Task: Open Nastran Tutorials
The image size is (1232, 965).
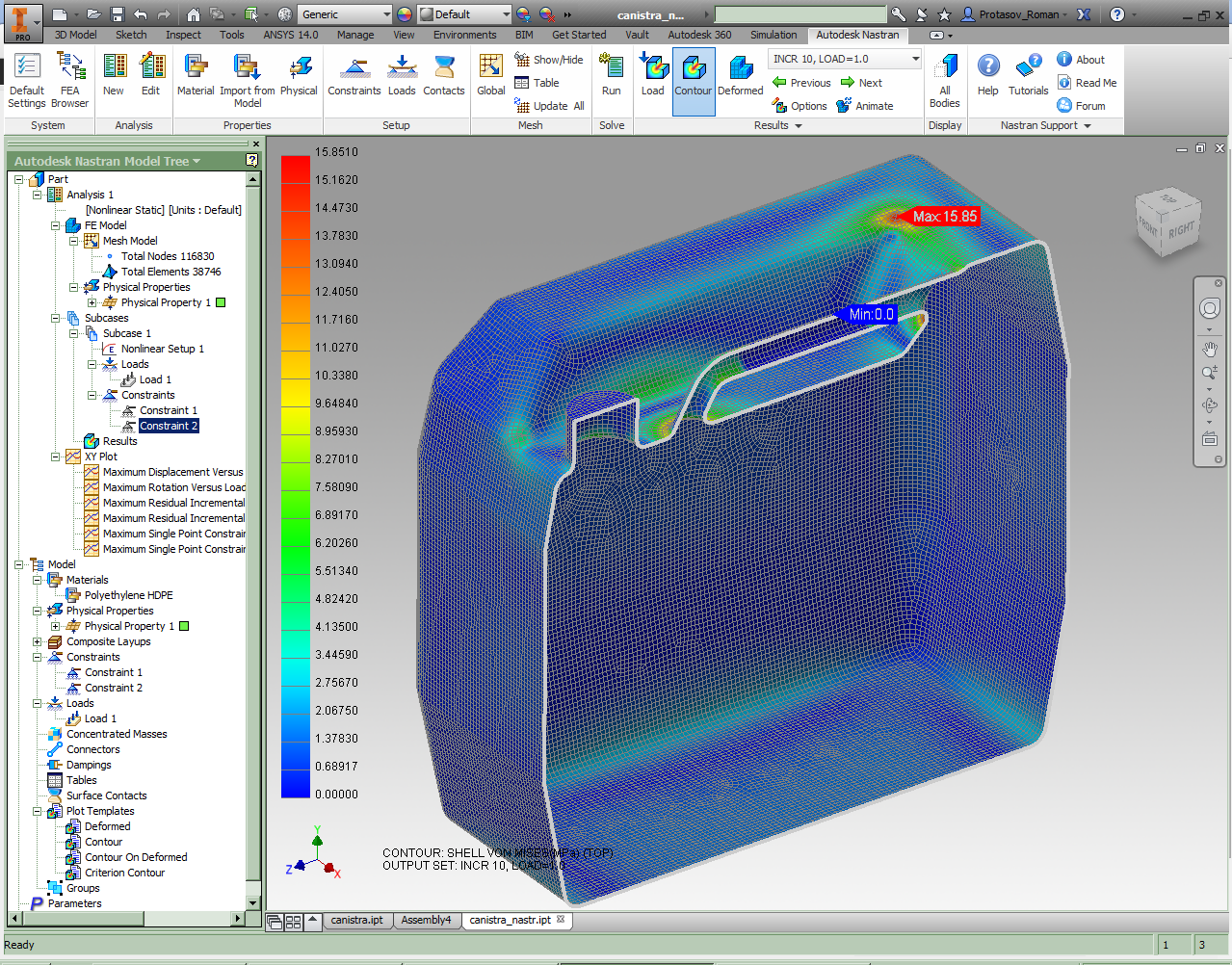Action: point(1029,75)
